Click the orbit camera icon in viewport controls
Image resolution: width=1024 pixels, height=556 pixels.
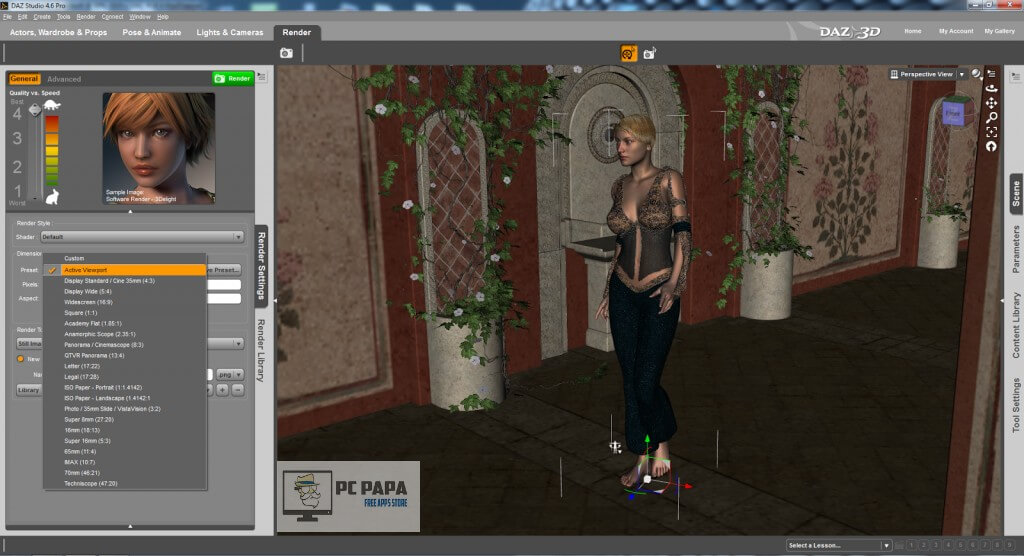(991, 88)
